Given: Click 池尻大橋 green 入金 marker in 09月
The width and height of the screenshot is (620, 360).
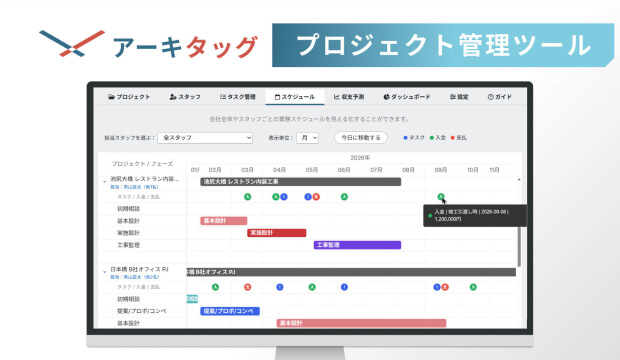Looking at the screenshot, I should tap(441, 197).
